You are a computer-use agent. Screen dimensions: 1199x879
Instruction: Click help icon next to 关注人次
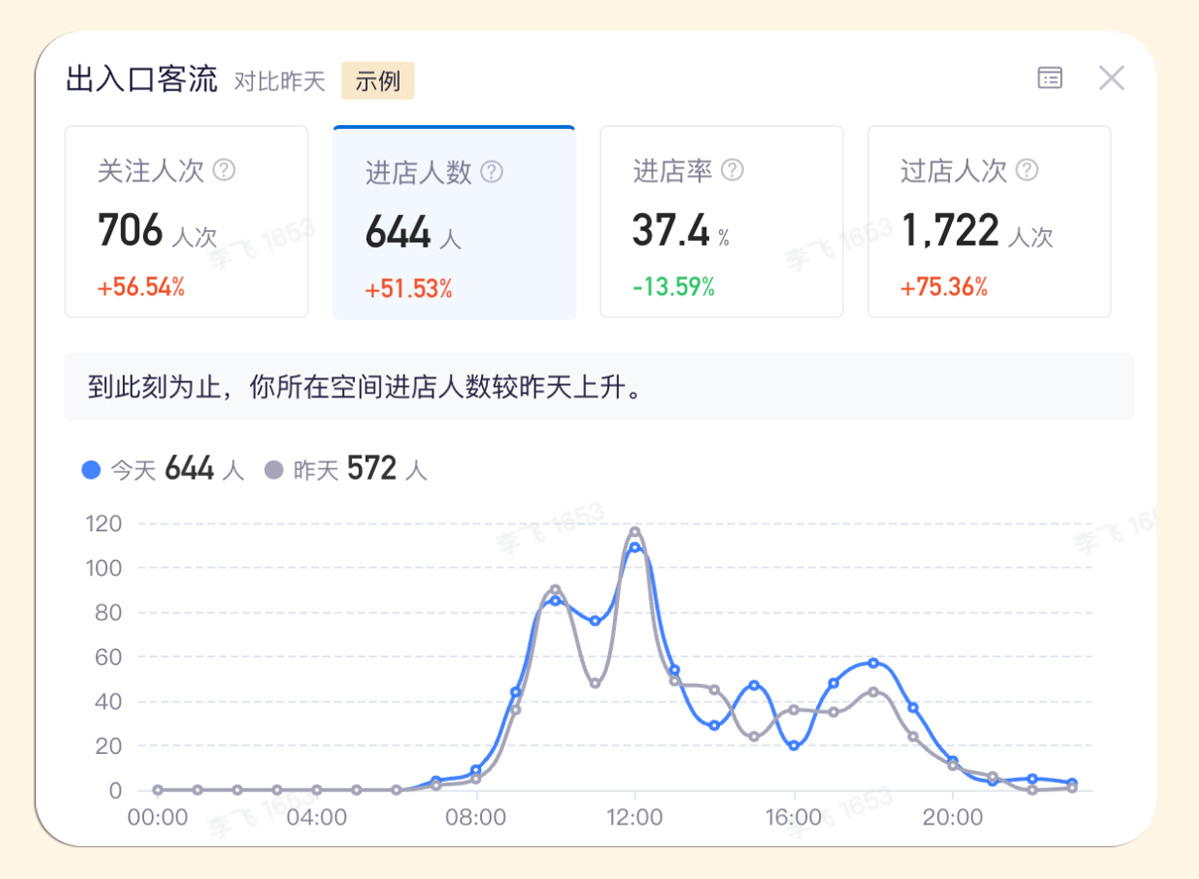[x=225, y=170]
